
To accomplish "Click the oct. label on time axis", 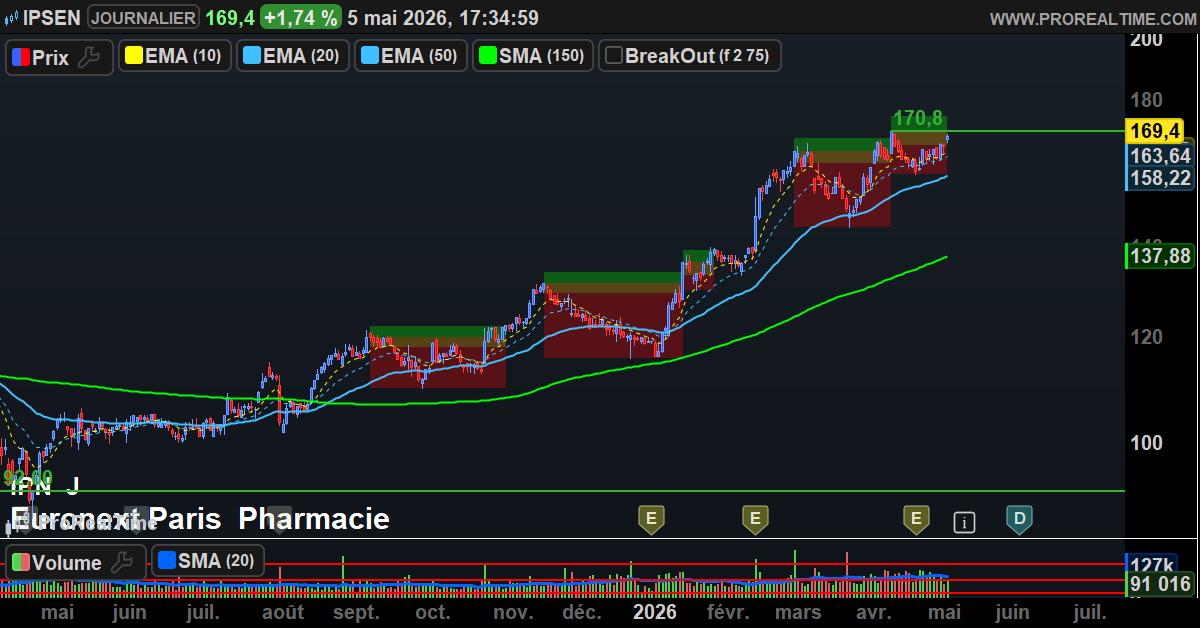I will pyautogui.click(x=432, y=612).
